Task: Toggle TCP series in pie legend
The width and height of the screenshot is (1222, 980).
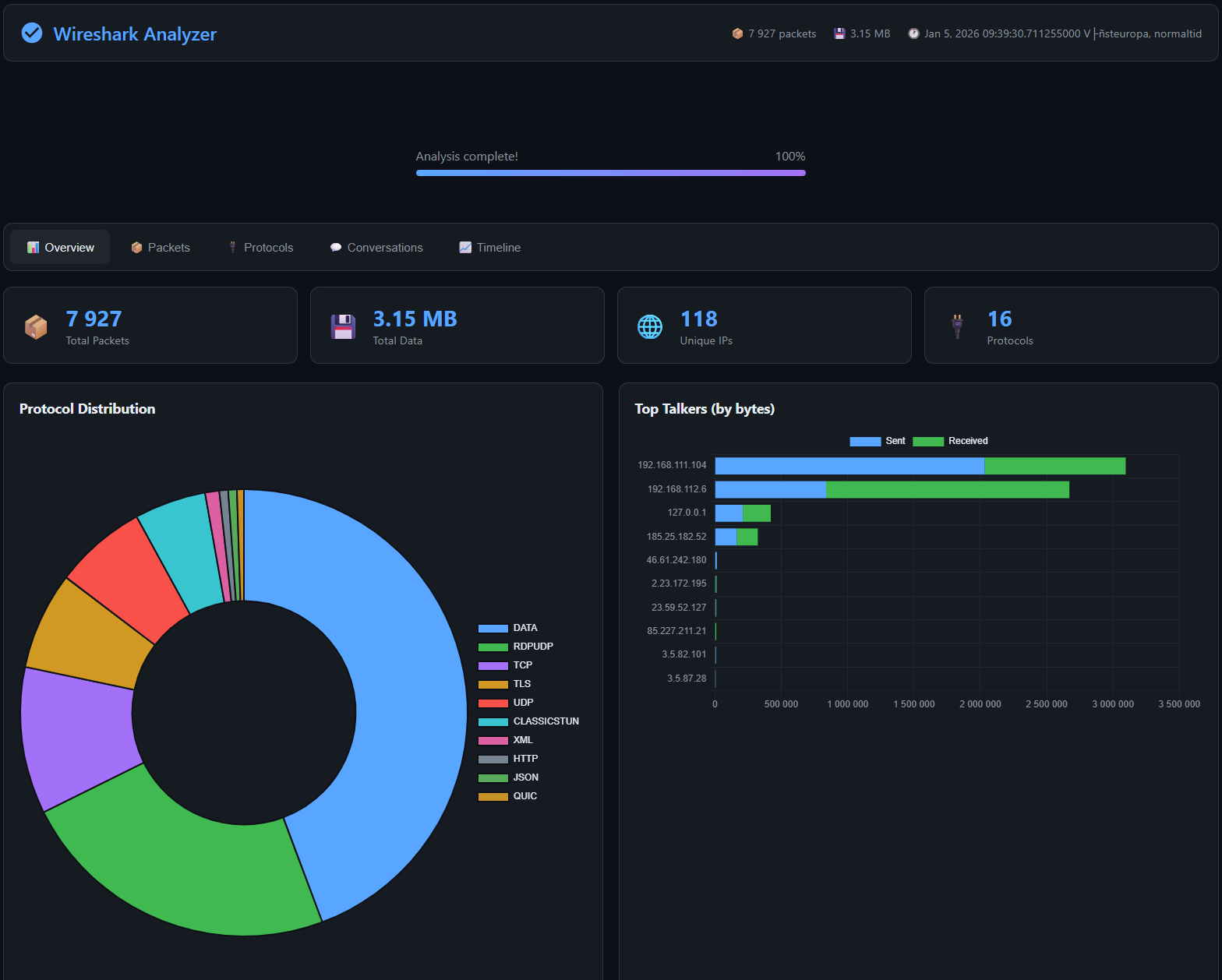Action: (505, 665)
